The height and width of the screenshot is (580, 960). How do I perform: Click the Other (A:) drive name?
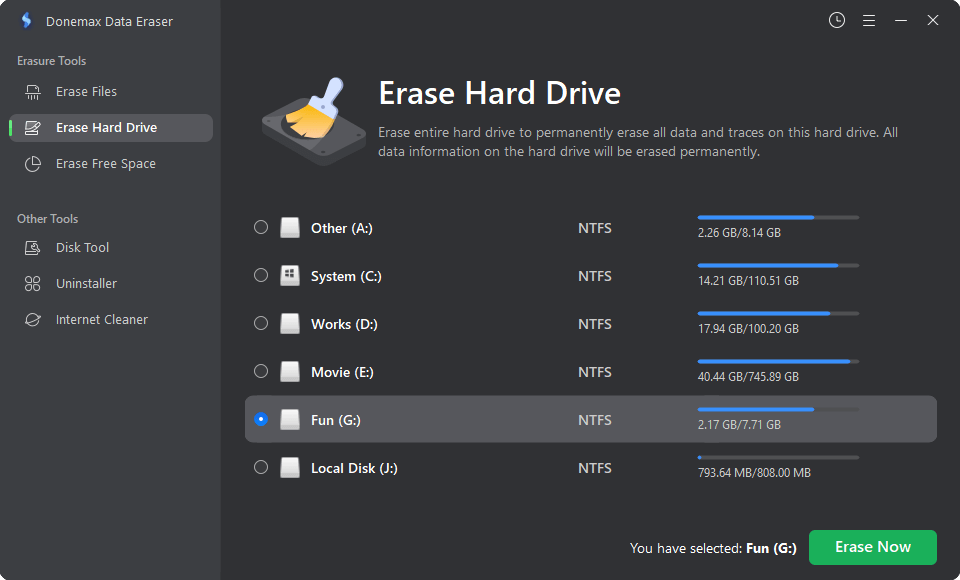coord(342,228)
